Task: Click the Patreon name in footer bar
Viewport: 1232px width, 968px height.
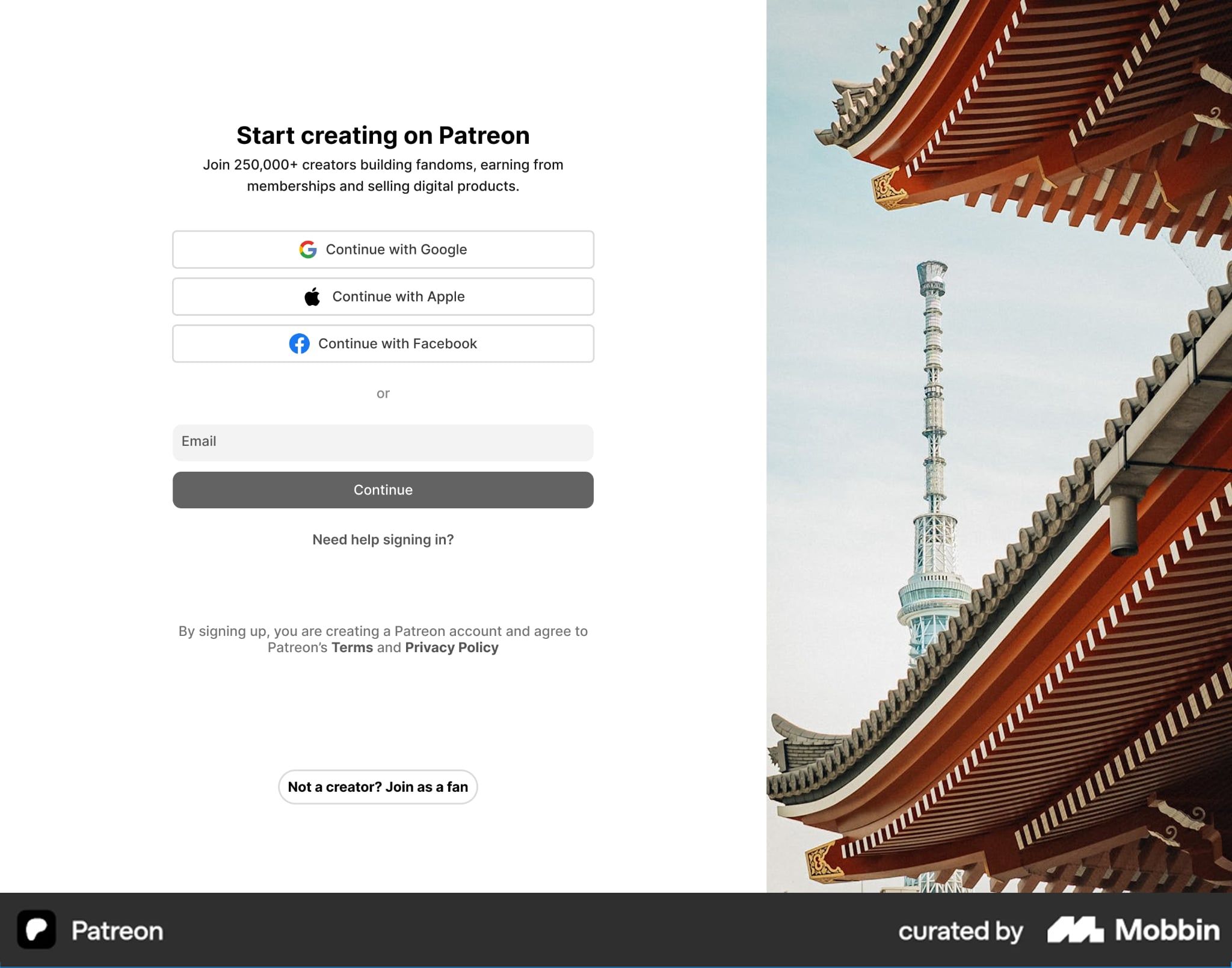Action: pos(117,931)
